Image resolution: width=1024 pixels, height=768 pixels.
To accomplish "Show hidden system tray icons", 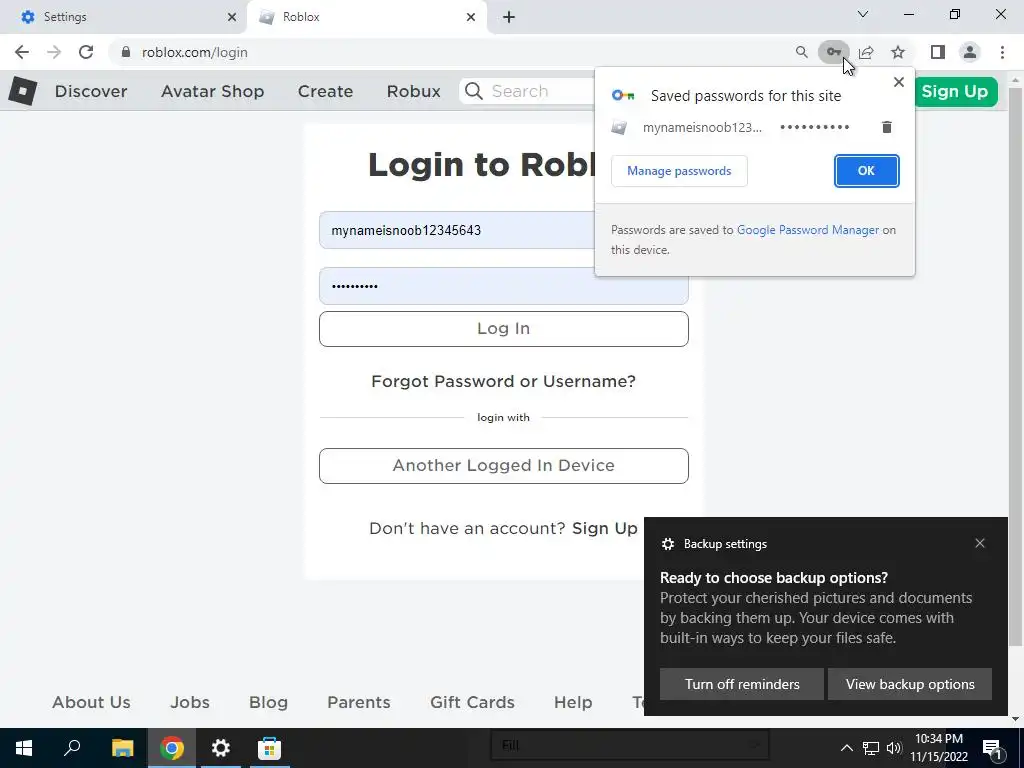I will pyautogui.click(x=846, y=748).
